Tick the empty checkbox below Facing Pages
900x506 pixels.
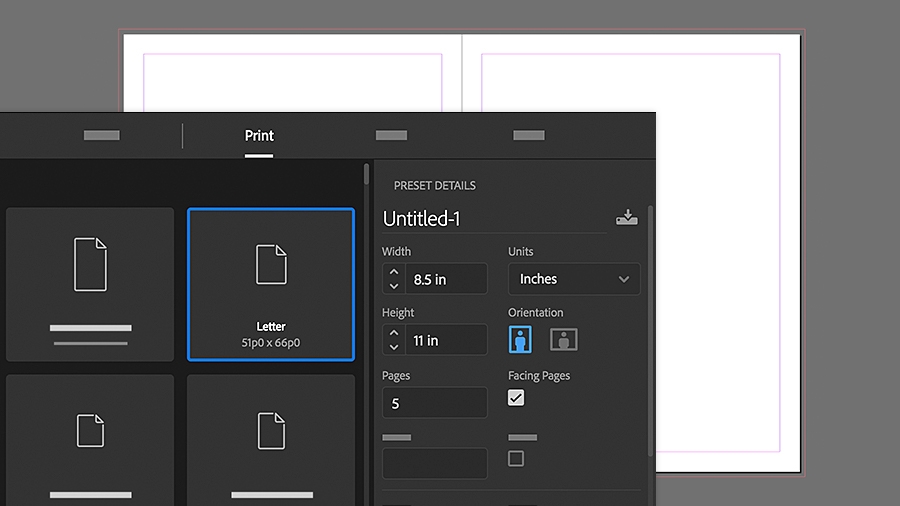(516, 458)
